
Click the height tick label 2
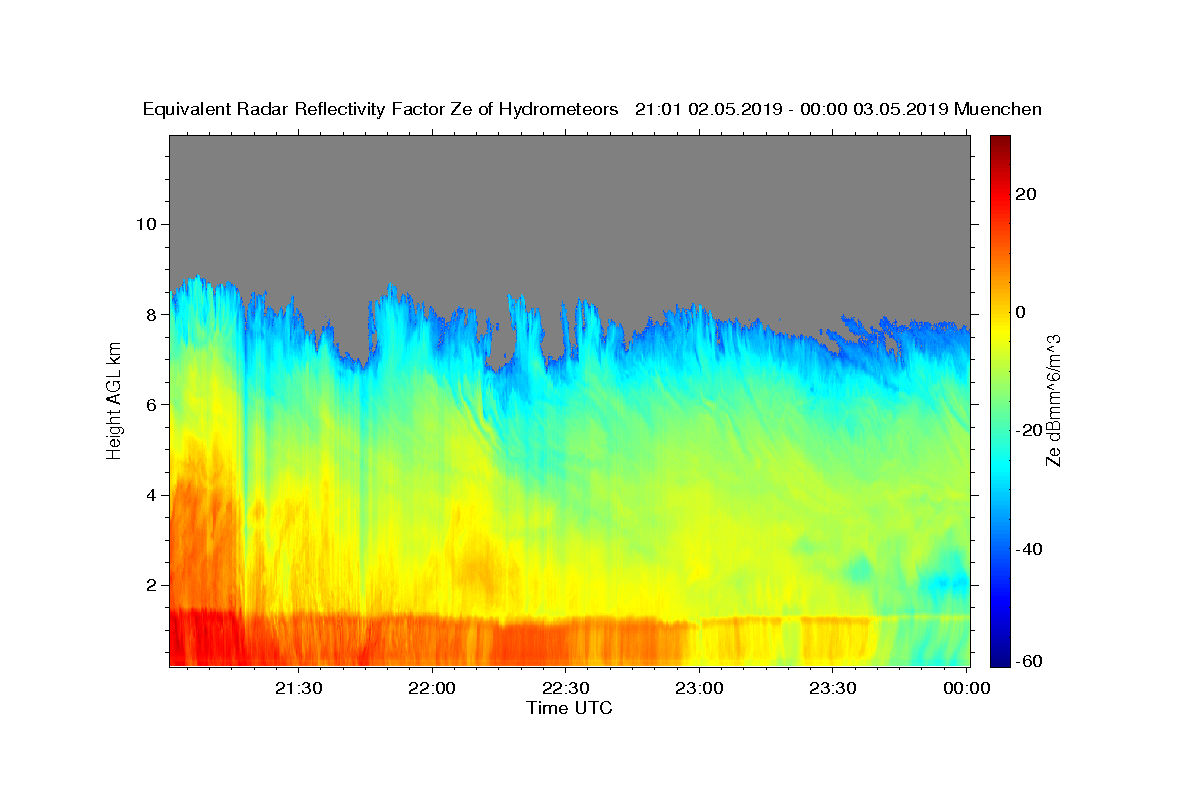(x=152, y=585)
